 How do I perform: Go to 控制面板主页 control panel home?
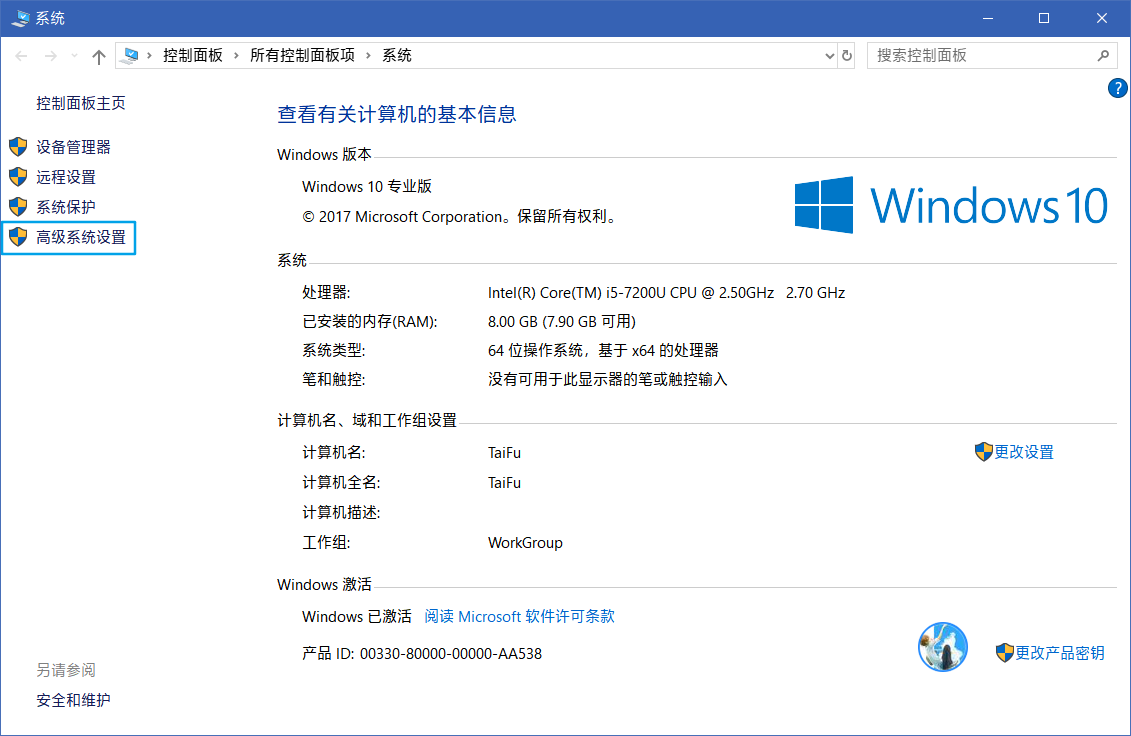point(81,103)
